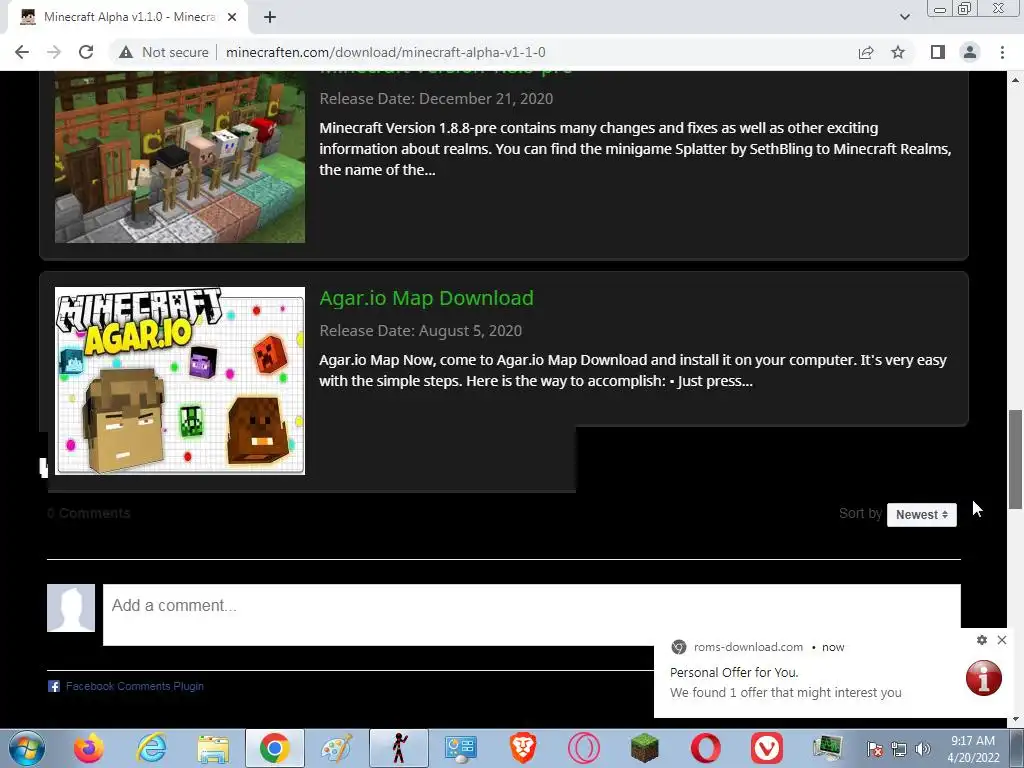Viewport: 1024px width, 768px height.
Task: Launch Internet Explorer from the taskbar
Action: [152, 748]
